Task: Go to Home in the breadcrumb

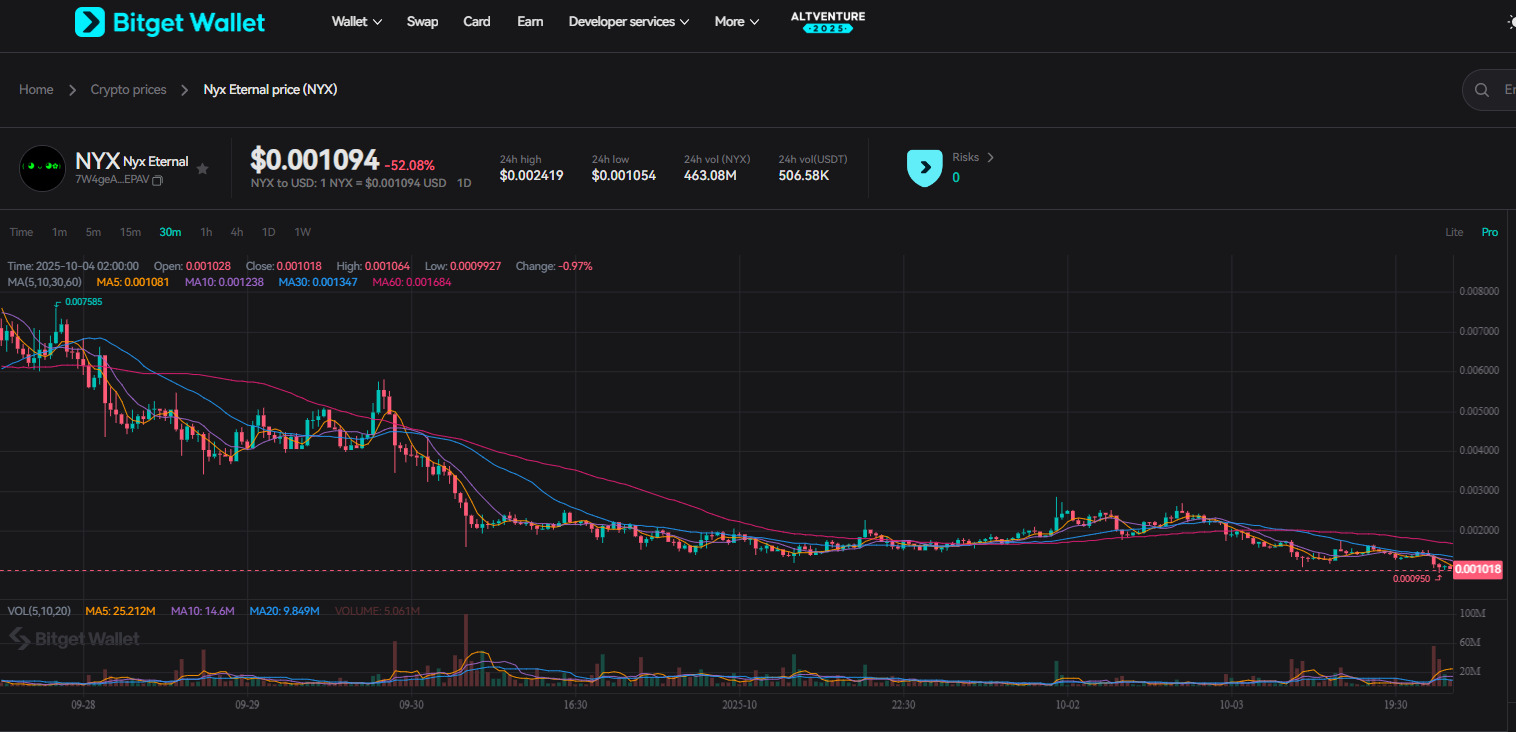Action: click(36, 90)
